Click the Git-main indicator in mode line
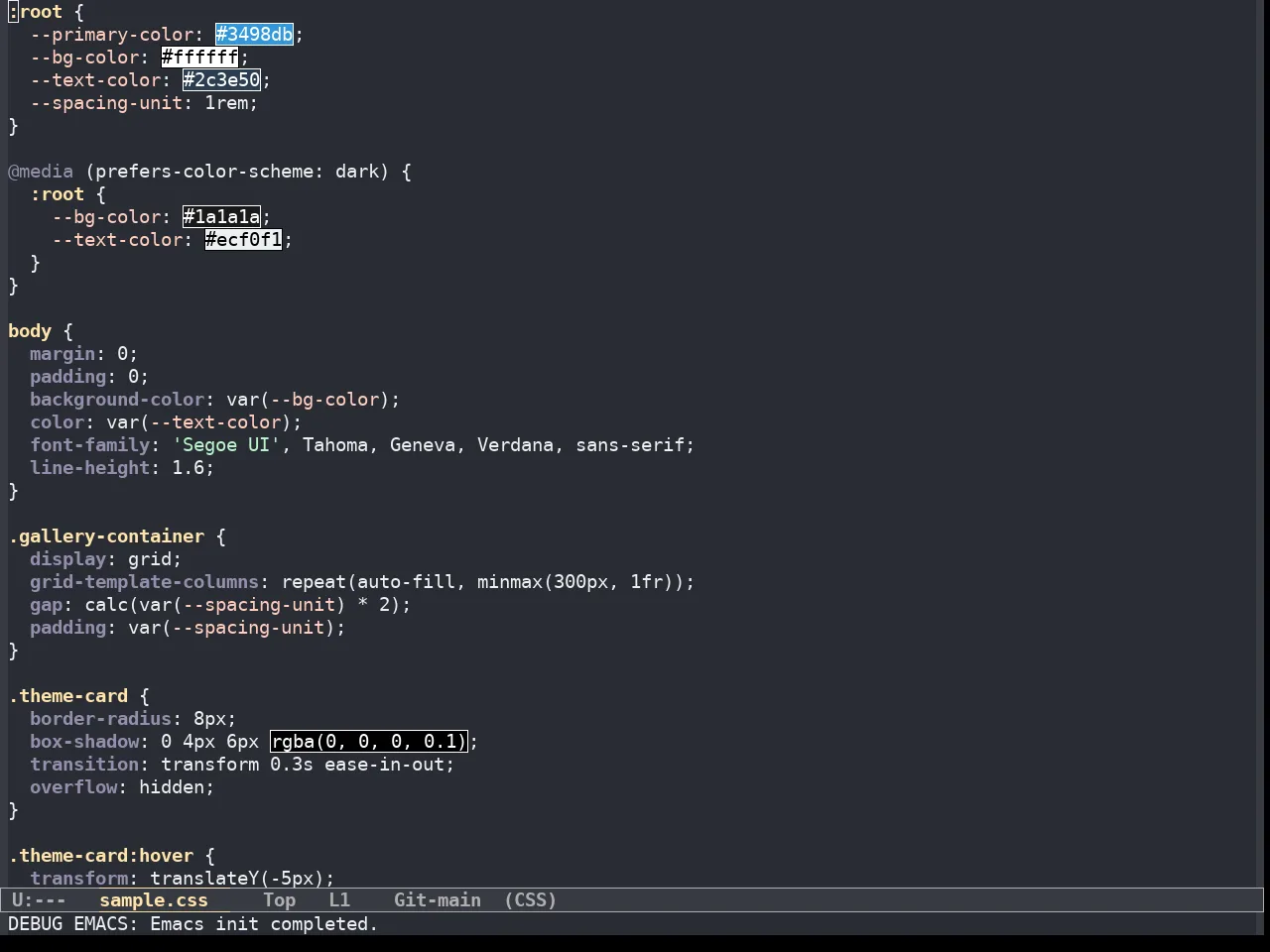This screenshot has height=952, width=1270. [x=438, y=900]
